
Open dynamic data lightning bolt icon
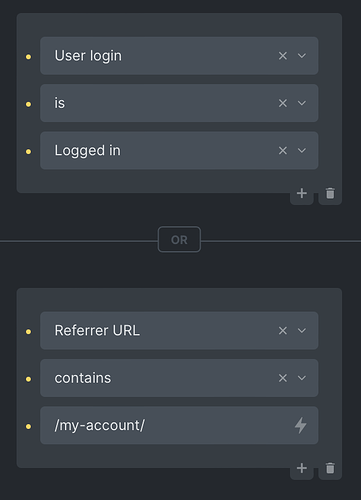pyautogui.click(x=301, y=425)
